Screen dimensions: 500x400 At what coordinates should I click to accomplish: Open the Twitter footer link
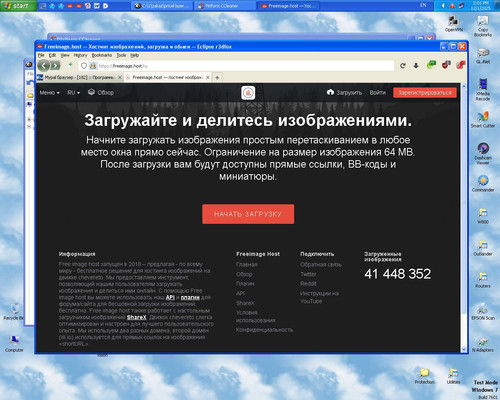pyautogui.click(x=308, y=274)
